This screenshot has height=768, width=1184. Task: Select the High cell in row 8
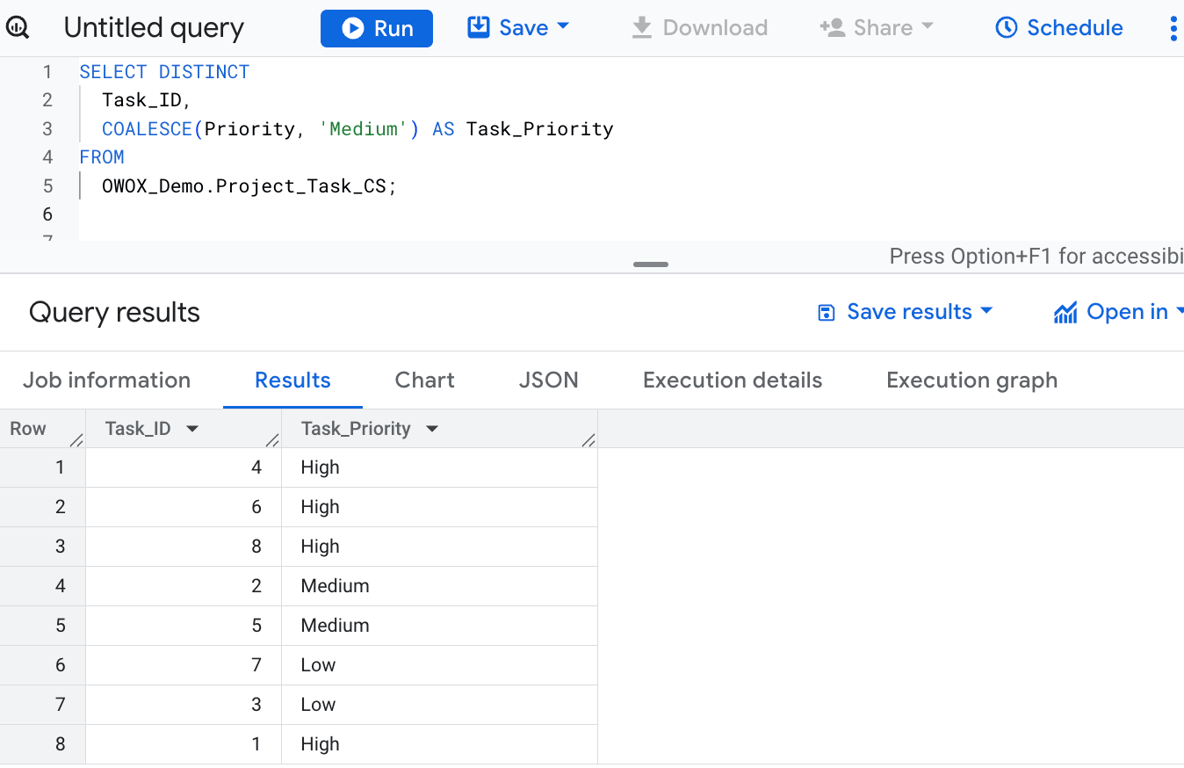click(x=439, y=744)
